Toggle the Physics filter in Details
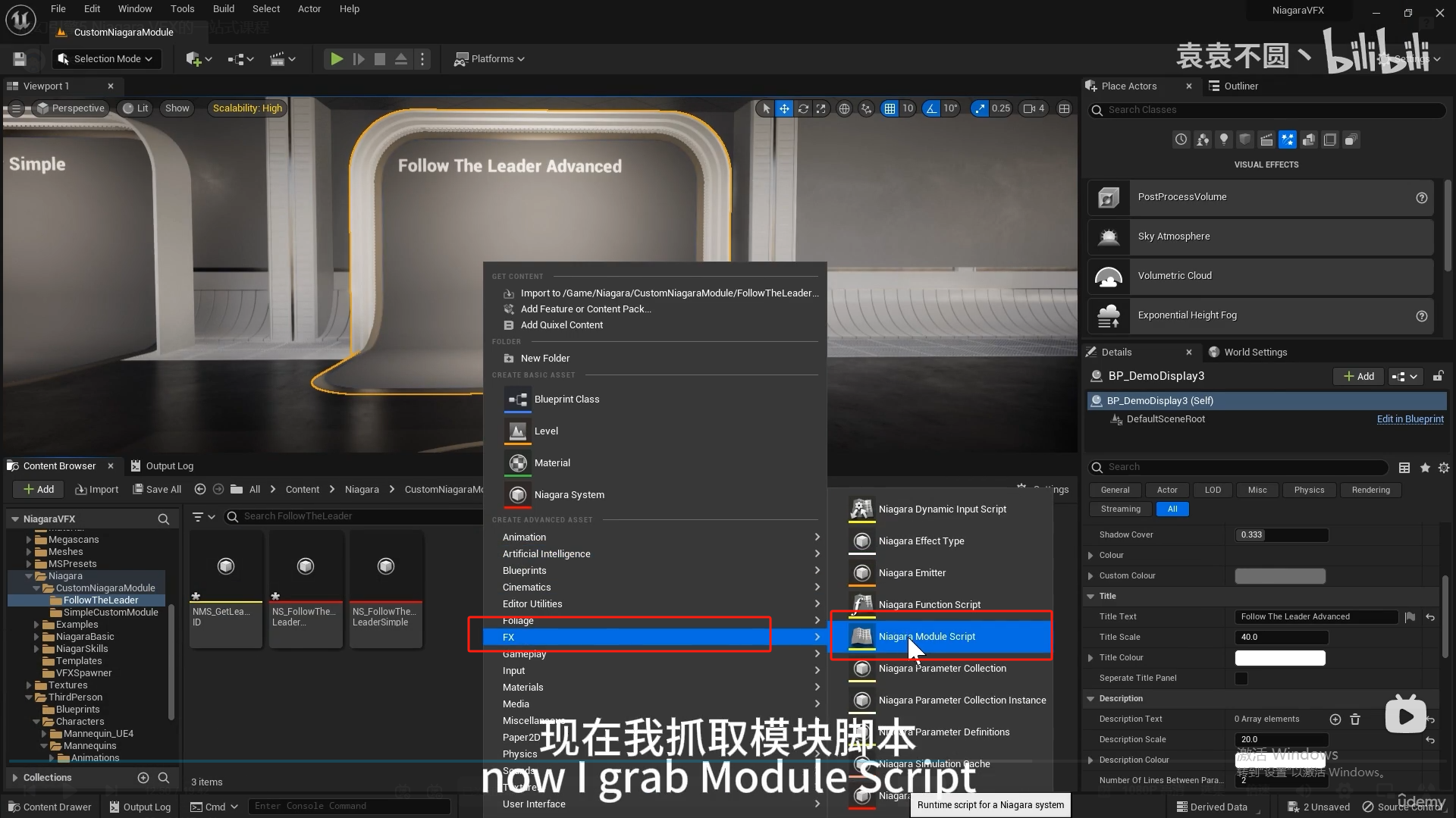This screenshot has width=1456, height=818. click(x=1309, y=490)
